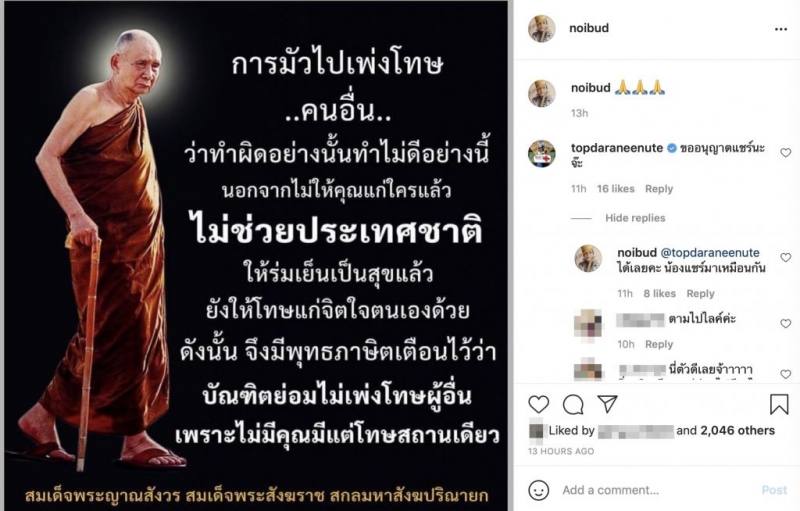Open comment speech bubble icon
Screen dimensions: 800x511
pyautogui.click(x=573, y=404)
